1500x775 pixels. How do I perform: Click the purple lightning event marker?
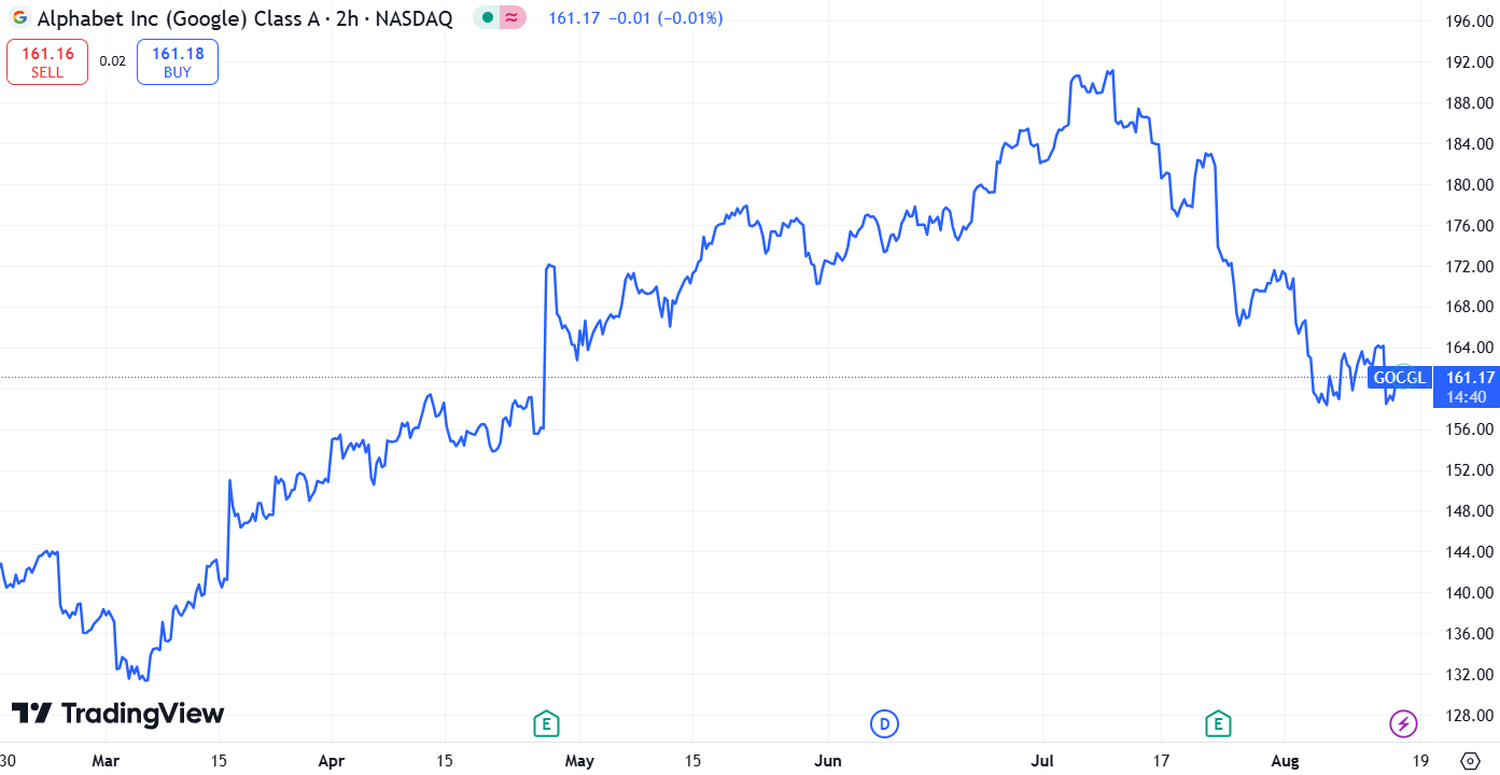[1404, 723]
